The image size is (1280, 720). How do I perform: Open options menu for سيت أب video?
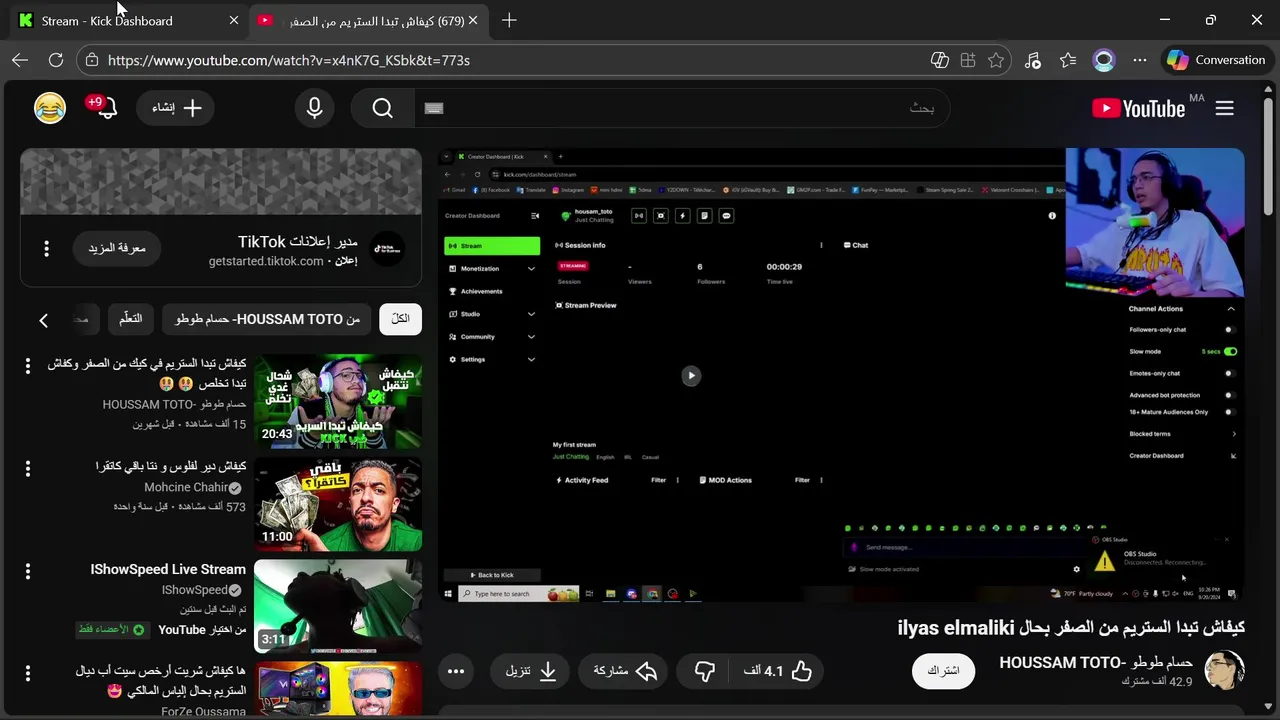[28, 672]
